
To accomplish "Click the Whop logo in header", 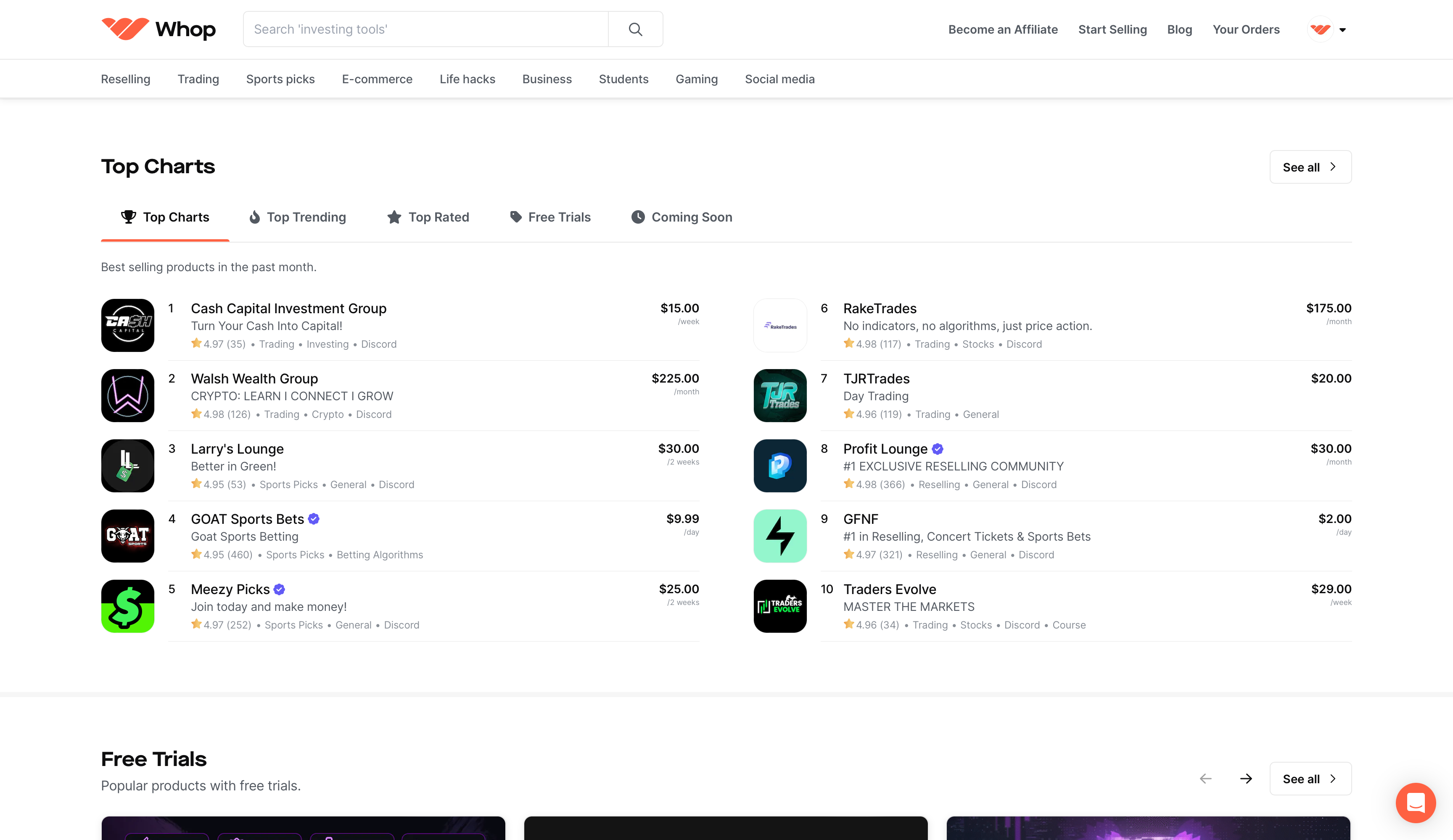I will (158, 29).
